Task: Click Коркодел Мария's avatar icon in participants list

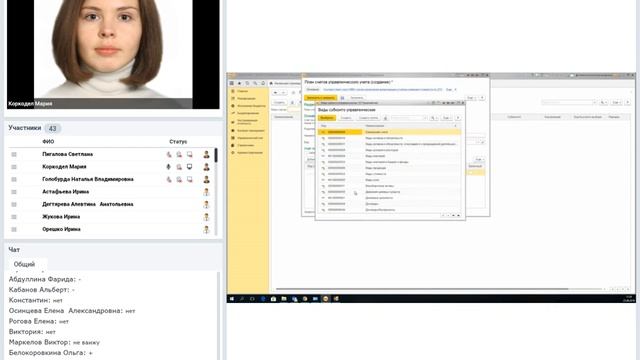Action: 207,167
